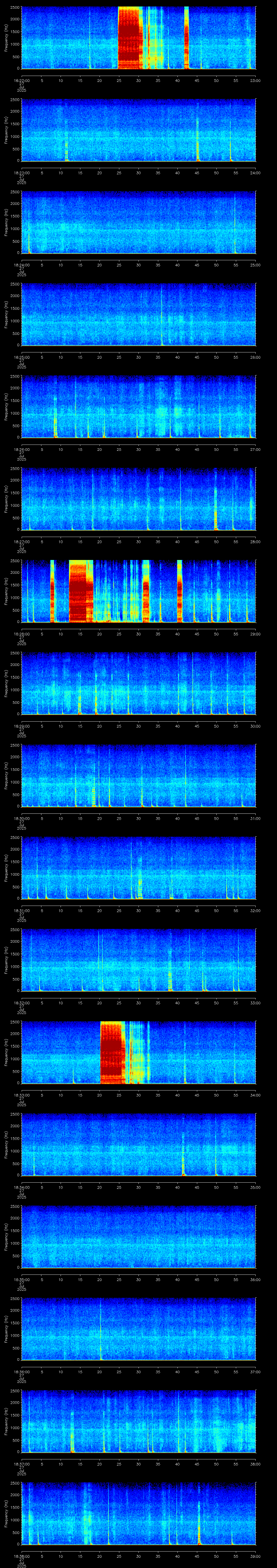Select the spectrogram panel starting at 18:26:00
The width and height of the screenshot is (277, 1568).
(139, 407)
